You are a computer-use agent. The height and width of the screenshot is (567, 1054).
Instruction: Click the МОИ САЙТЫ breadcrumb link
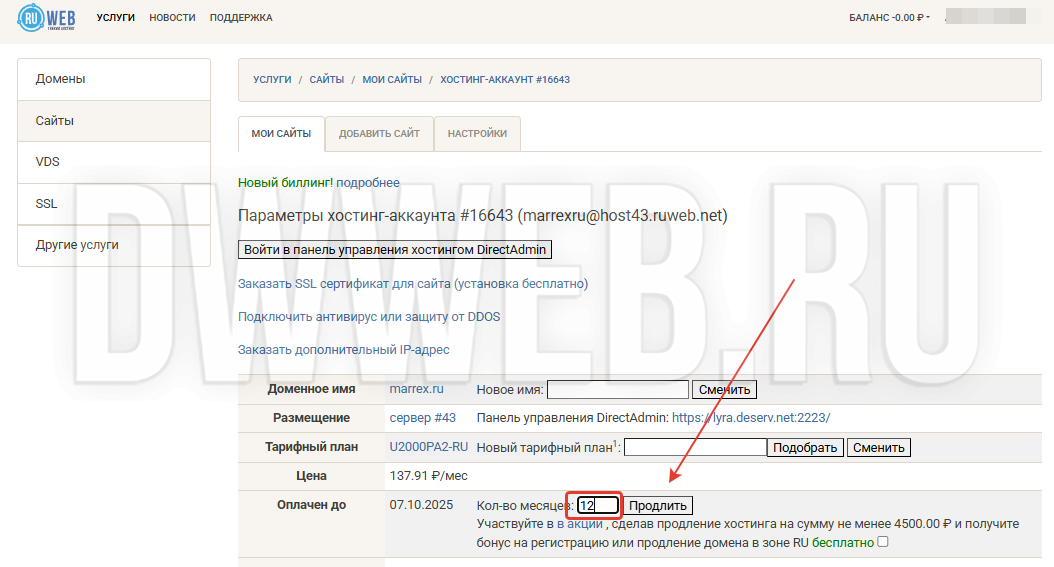pyautogui.click(x=391, y=79)
